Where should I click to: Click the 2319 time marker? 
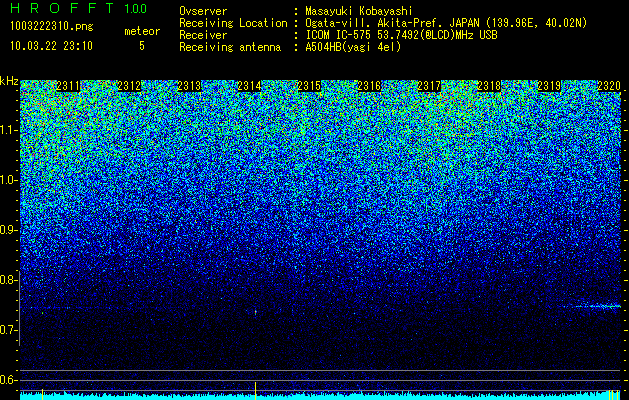click(x=549, y=86)
